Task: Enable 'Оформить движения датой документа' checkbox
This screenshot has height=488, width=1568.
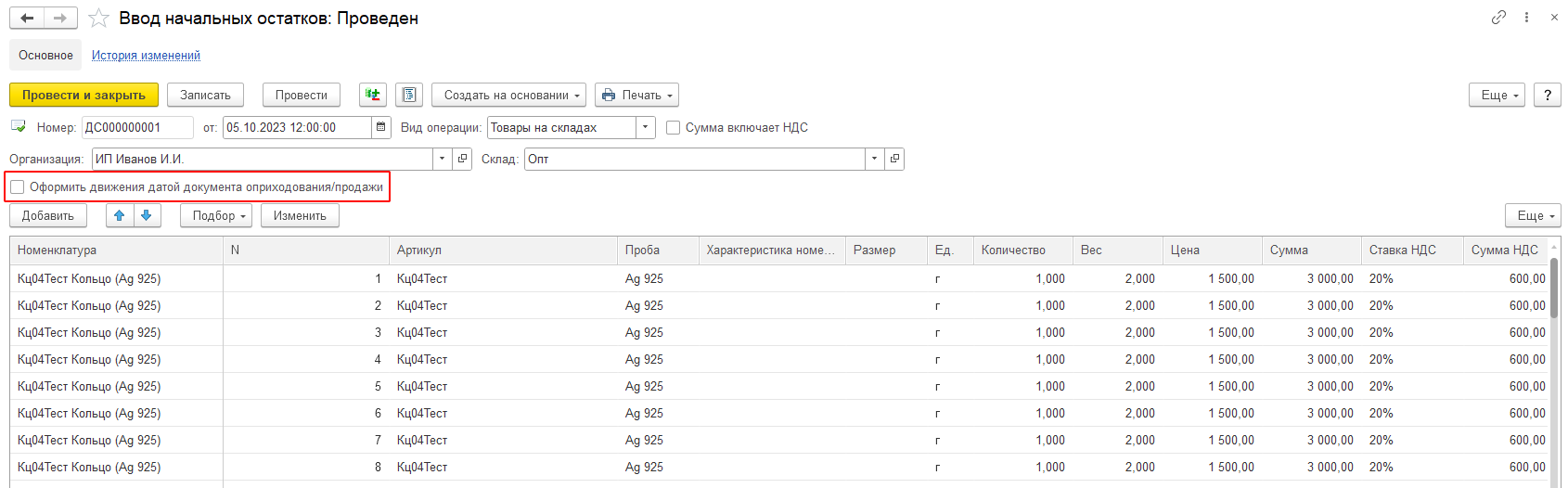Action: coord(18,186)
